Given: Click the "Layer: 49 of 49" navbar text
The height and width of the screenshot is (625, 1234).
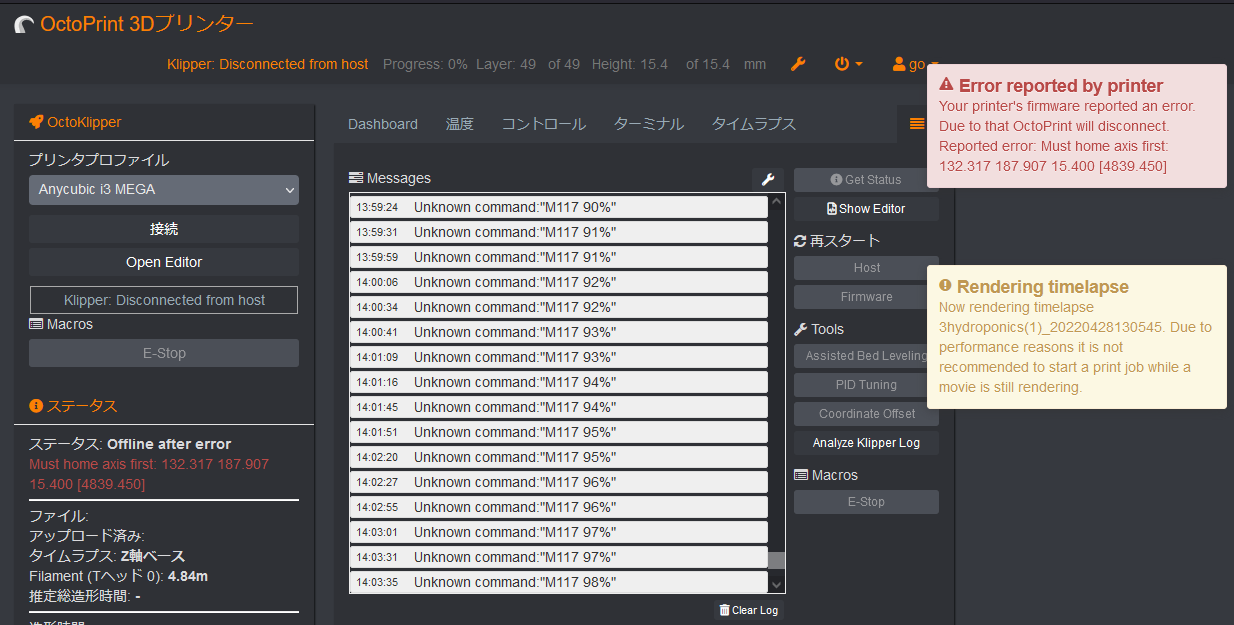Looking at the screenshot, I should coord(528,64).
